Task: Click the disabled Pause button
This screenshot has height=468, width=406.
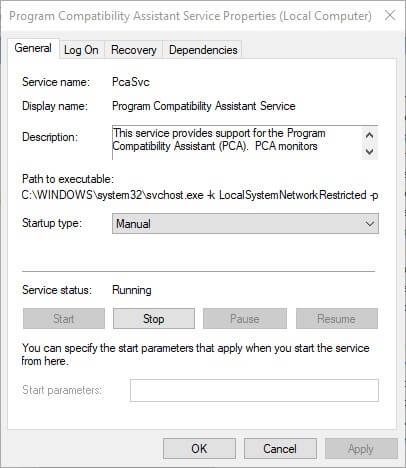Action: pyautogui.click(x=245, y=319)
